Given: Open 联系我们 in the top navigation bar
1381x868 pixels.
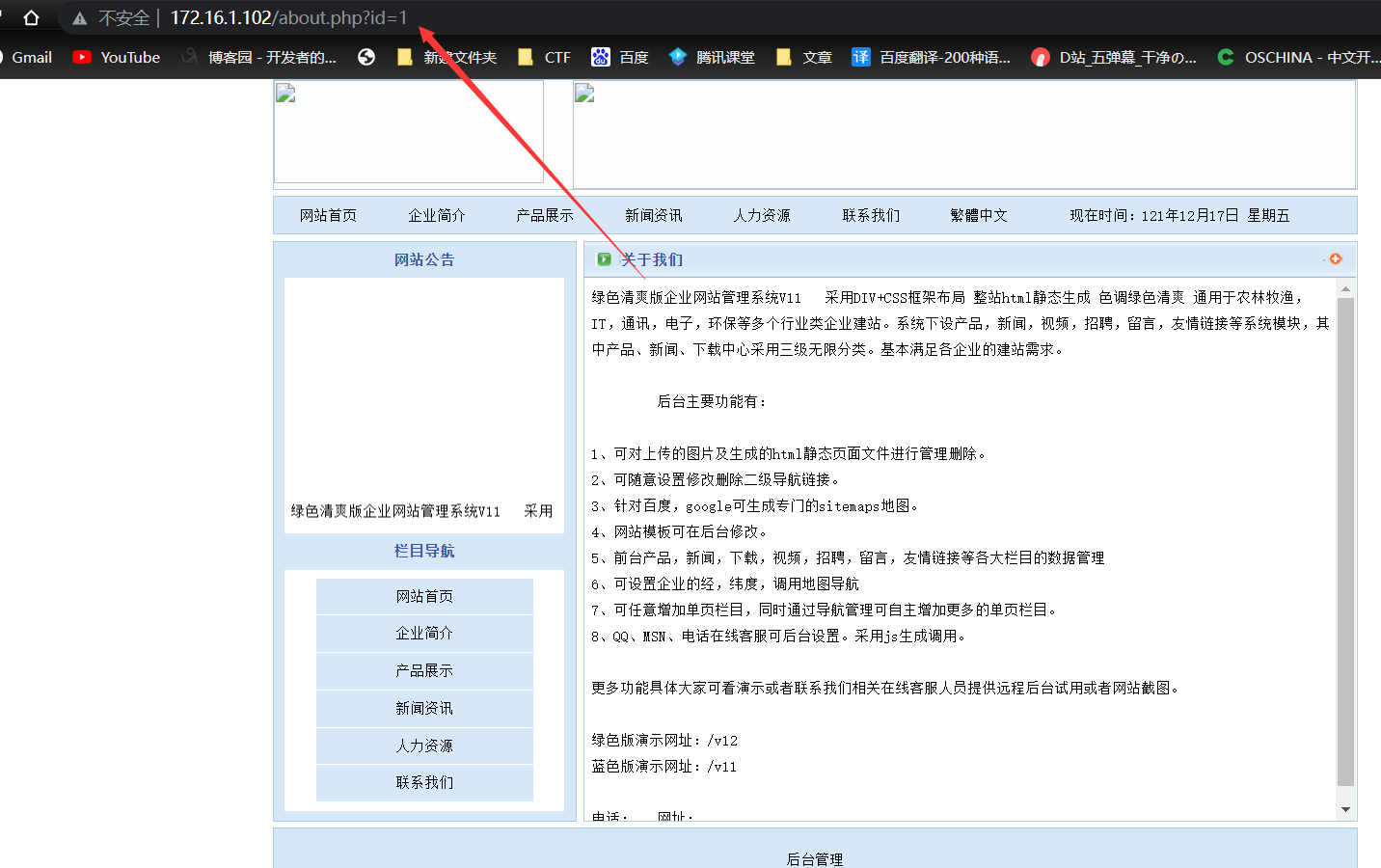Looking at the screenshot, I should 871,215.
